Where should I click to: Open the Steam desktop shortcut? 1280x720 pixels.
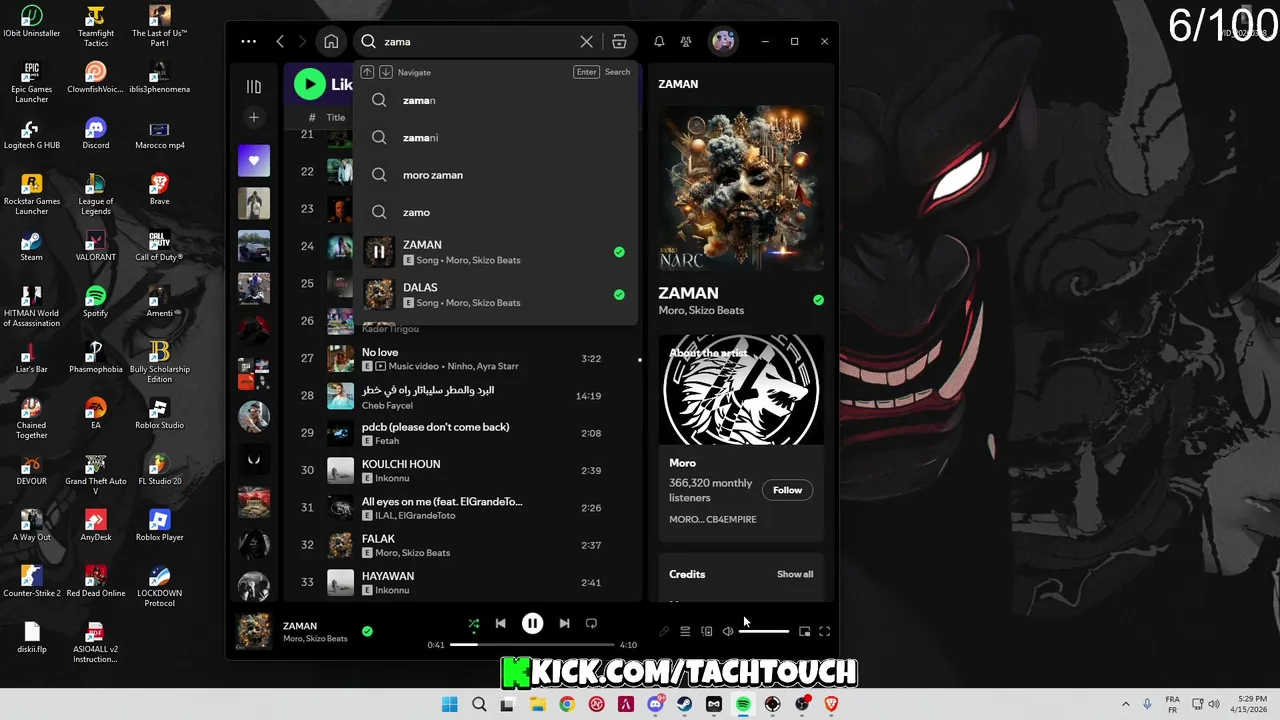pyautogui.click(x=31, y=245)
